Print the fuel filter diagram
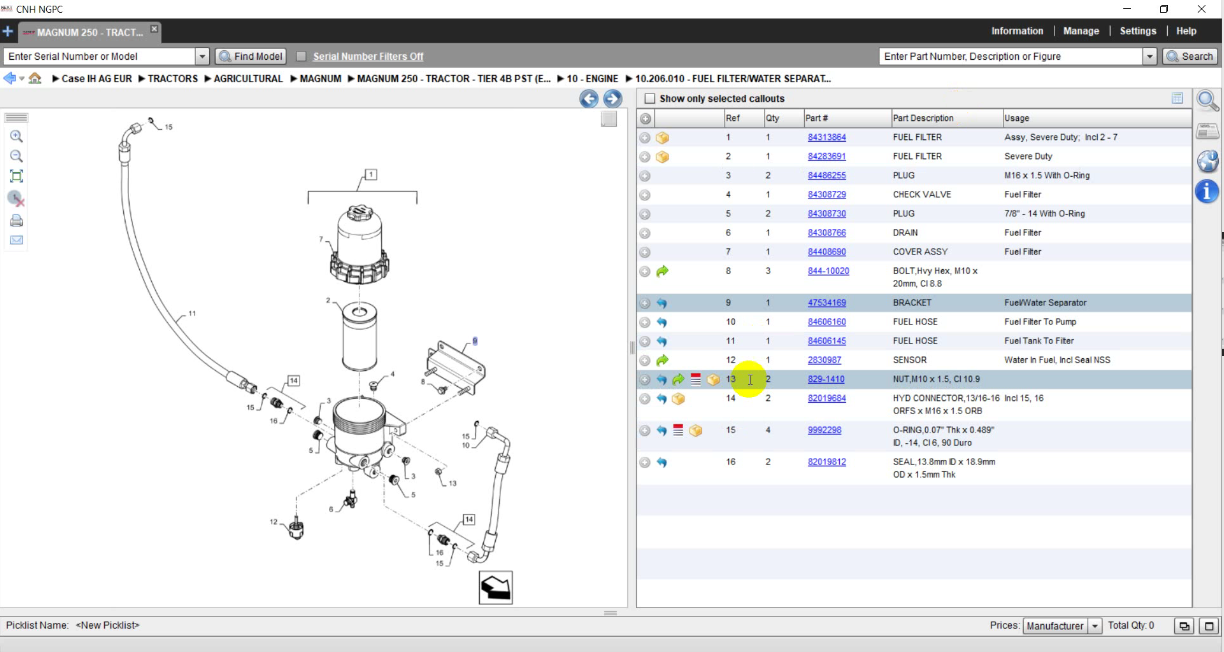Image resolution: width=1224 pixels, height=652 pixels. [x=16, y=220]
